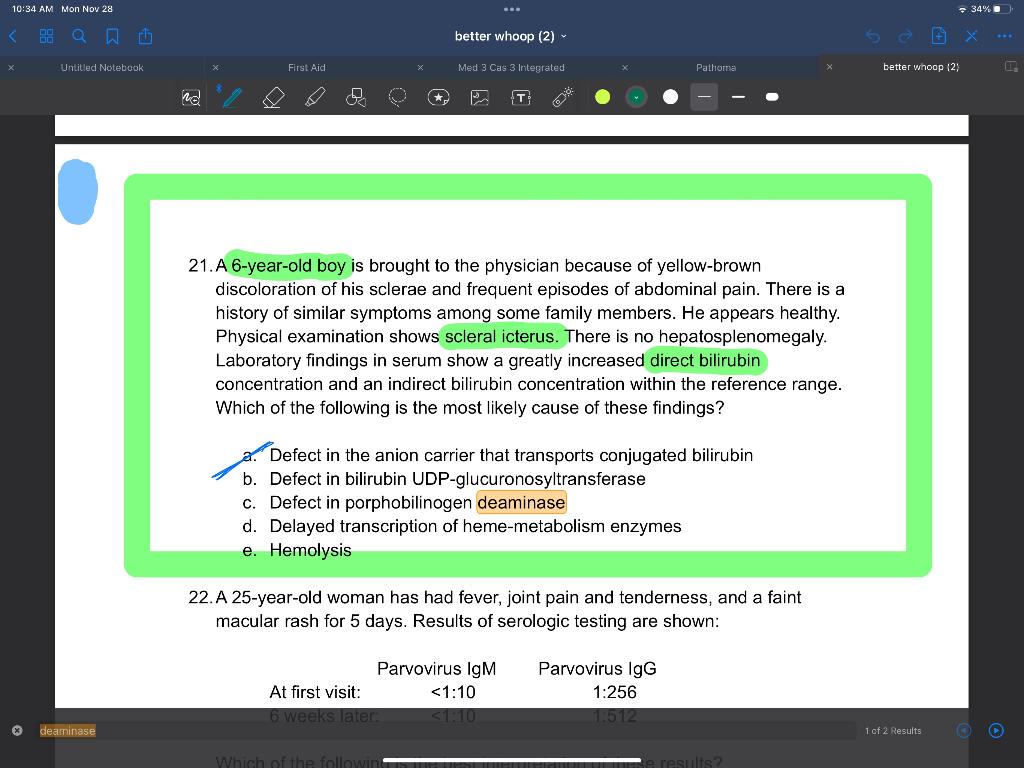
Task: Select the zoom window tool
Action: [x=191, y=98]
